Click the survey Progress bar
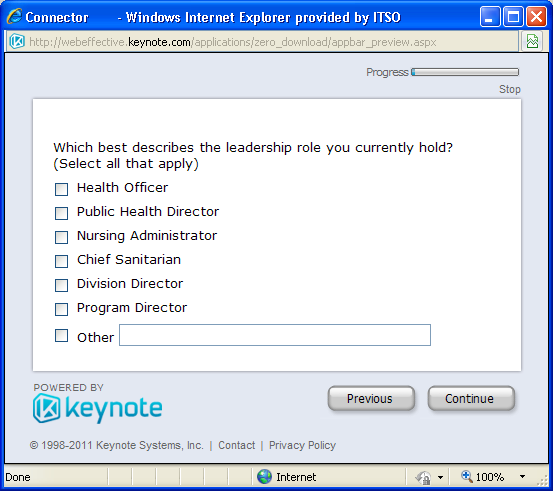553x491 pixels. (465, 72)
